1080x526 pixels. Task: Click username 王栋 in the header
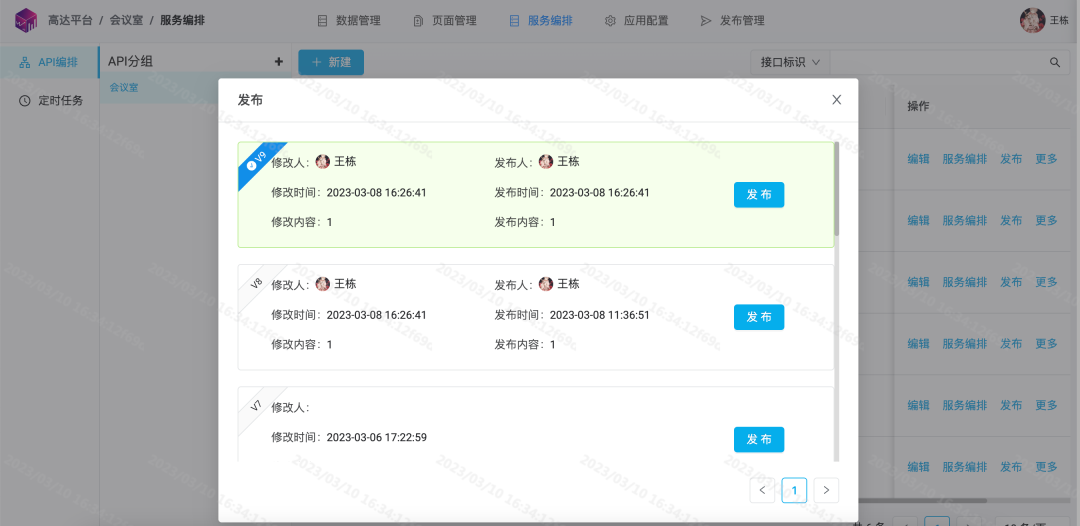[1059, 21]
